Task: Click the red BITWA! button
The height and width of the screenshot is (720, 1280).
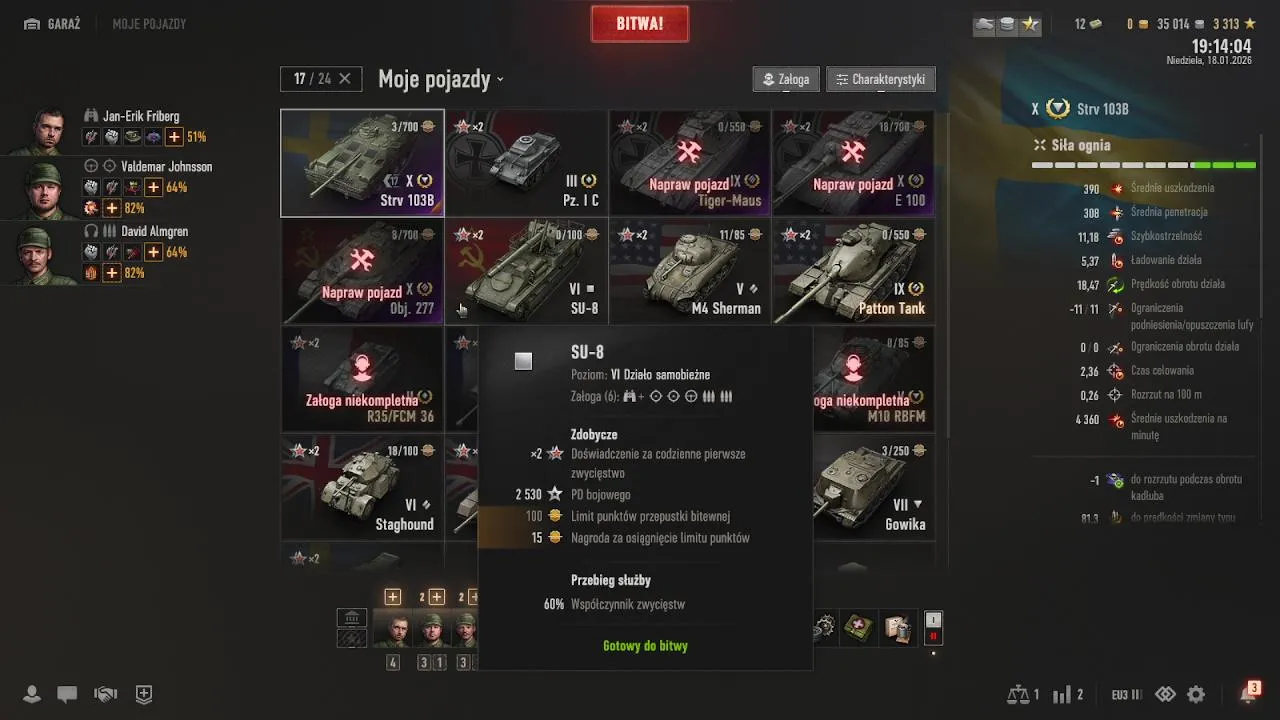Action: pyautogui.click(x=640, y=24)
